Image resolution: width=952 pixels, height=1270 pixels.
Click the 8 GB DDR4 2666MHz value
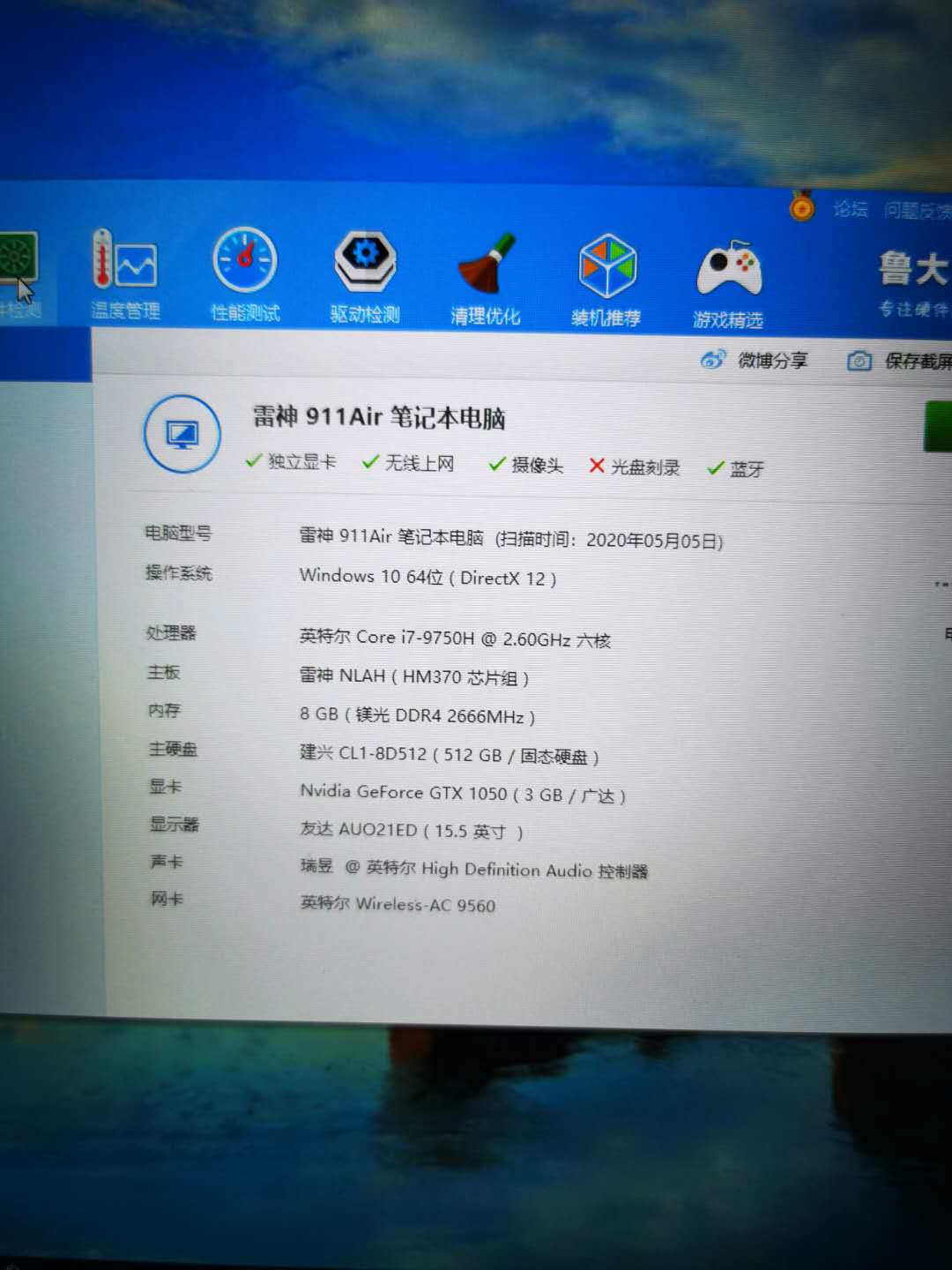tap(418, 715)
